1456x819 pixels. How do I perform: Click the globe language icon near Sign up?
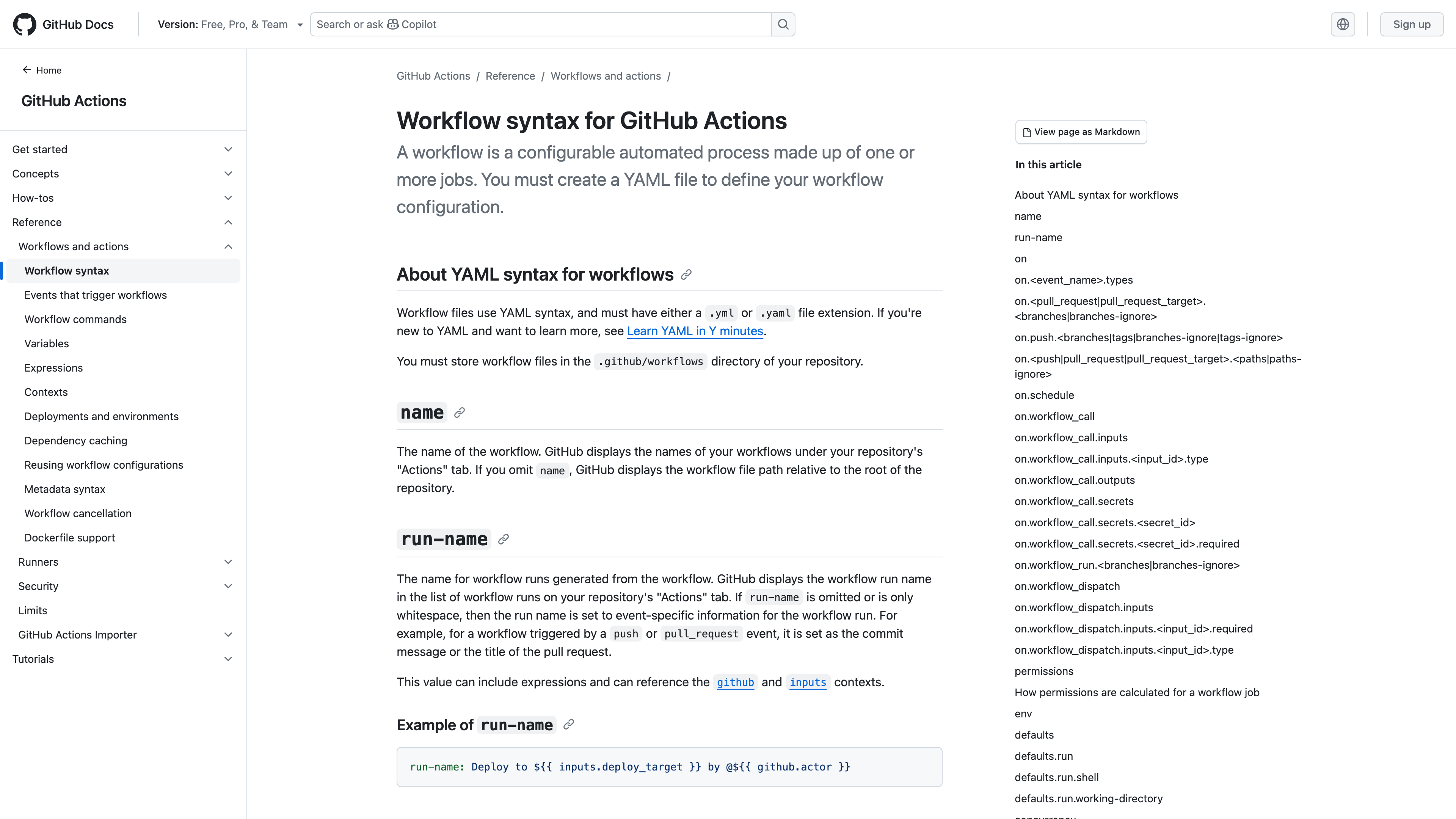[x=1343, y=24]
